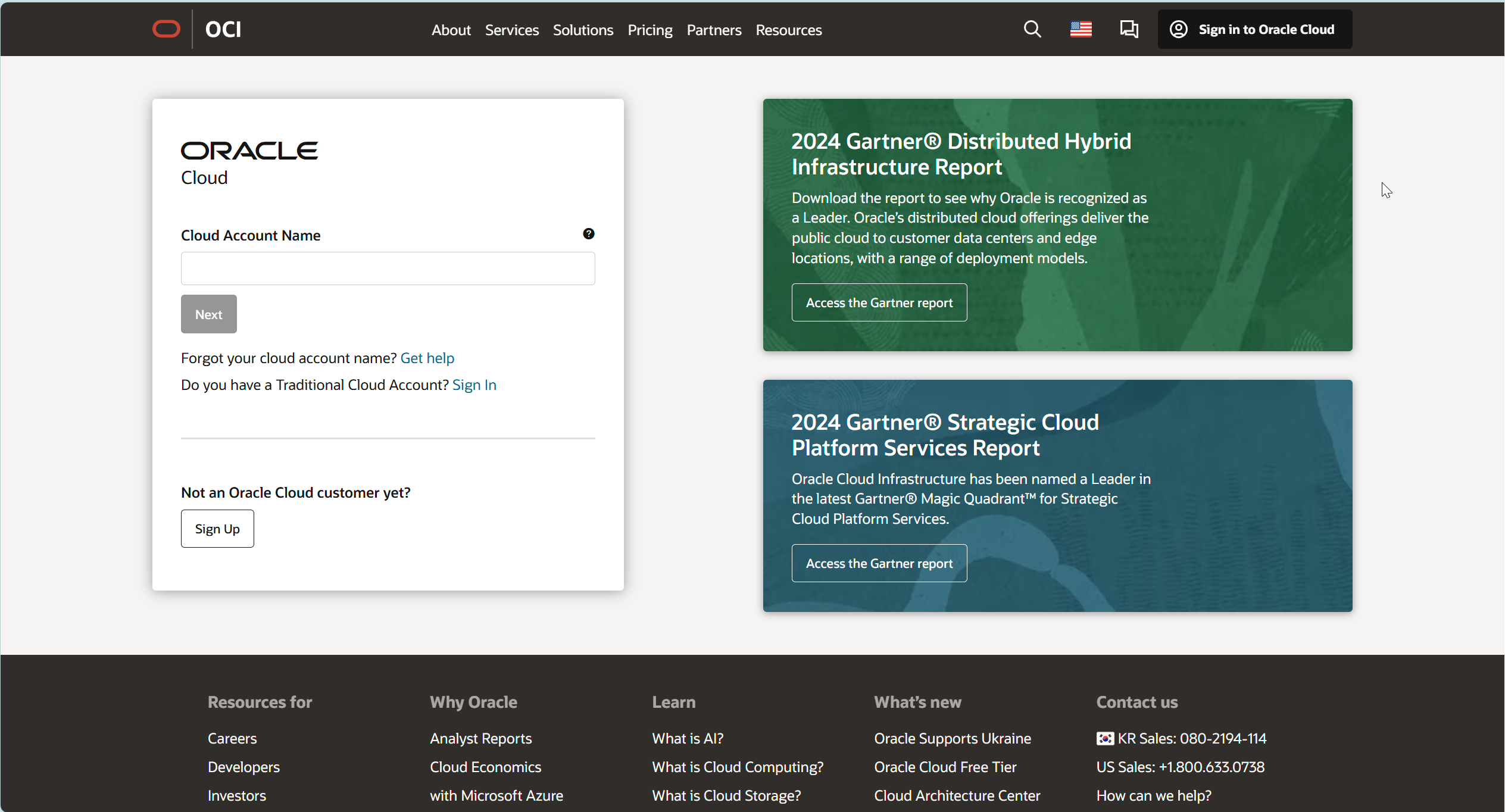Screen dimensions: 1505x812
Task: Open What is Cloud Computing? link
Action: pyautogui.click(x=738, y=767)
